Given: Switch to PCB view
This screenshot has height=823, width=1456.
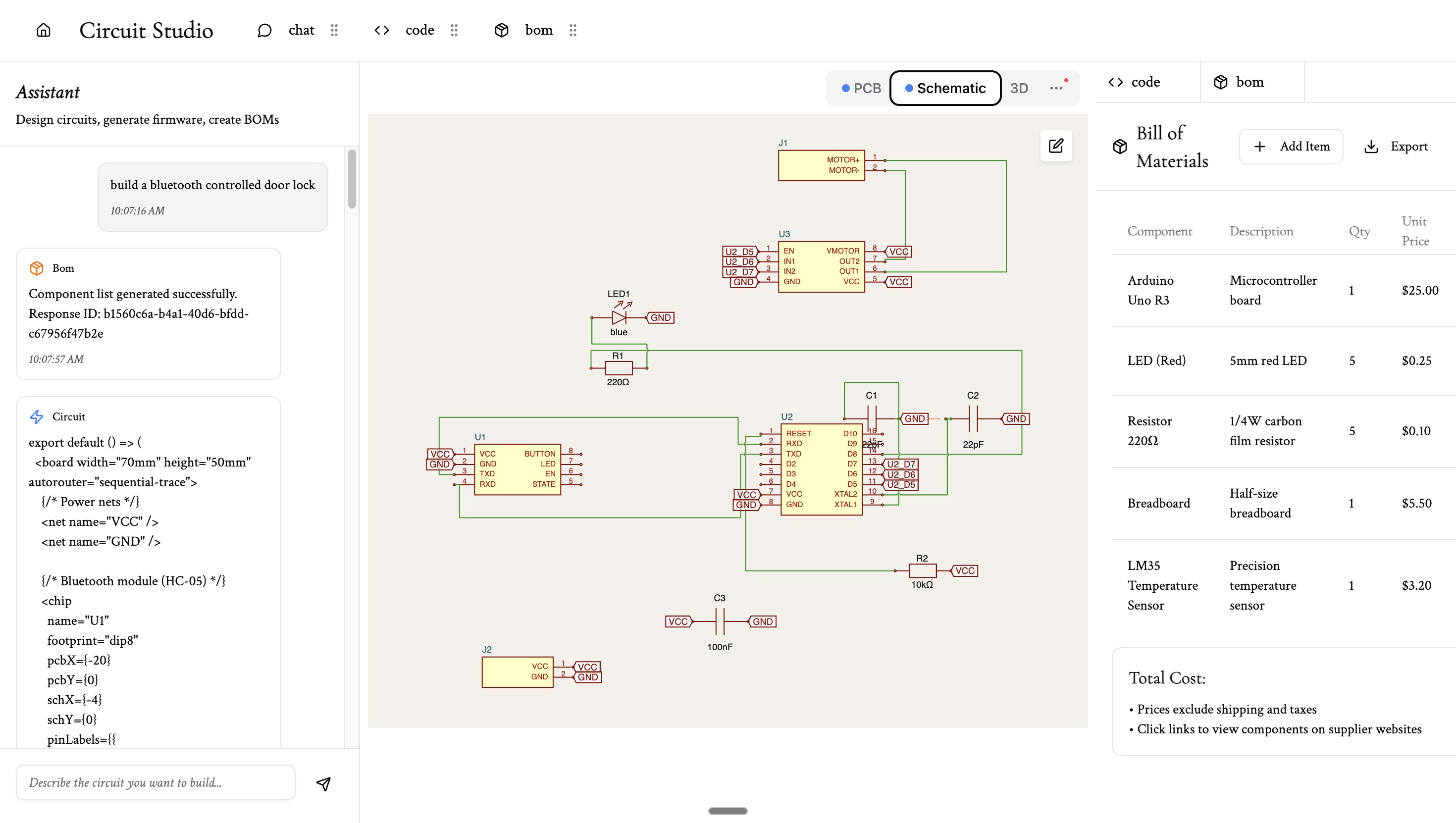Looking at the screenshot, I should [860, 88].
